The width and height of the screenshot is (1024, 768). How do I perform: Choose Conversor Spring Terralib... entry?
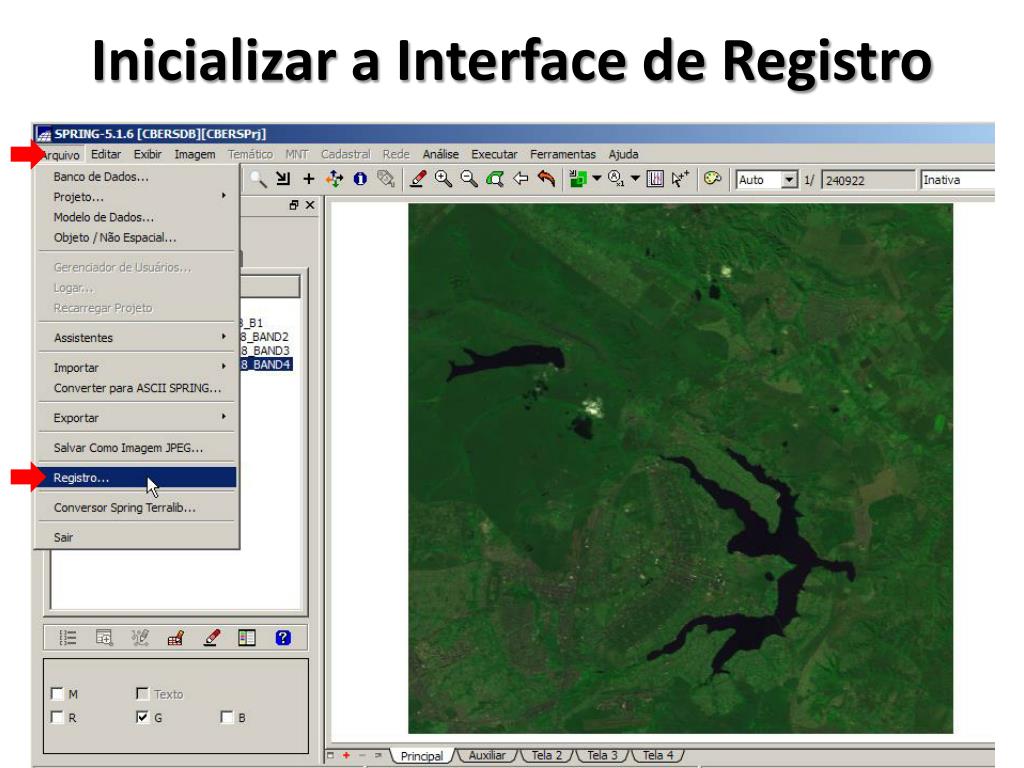[x=136, y=507]
